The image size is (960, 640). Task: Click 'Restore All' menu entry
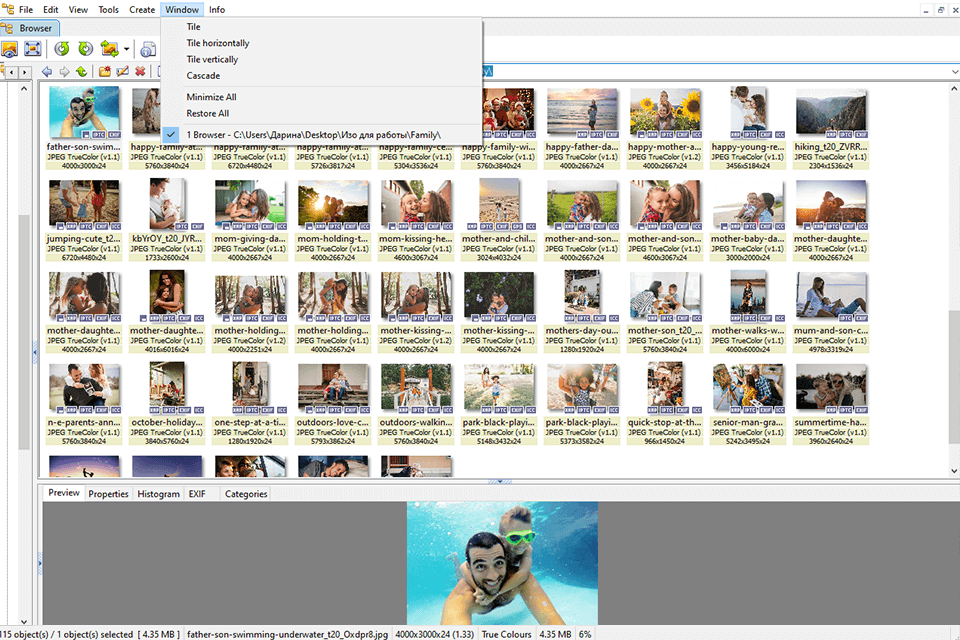(208, 113)
